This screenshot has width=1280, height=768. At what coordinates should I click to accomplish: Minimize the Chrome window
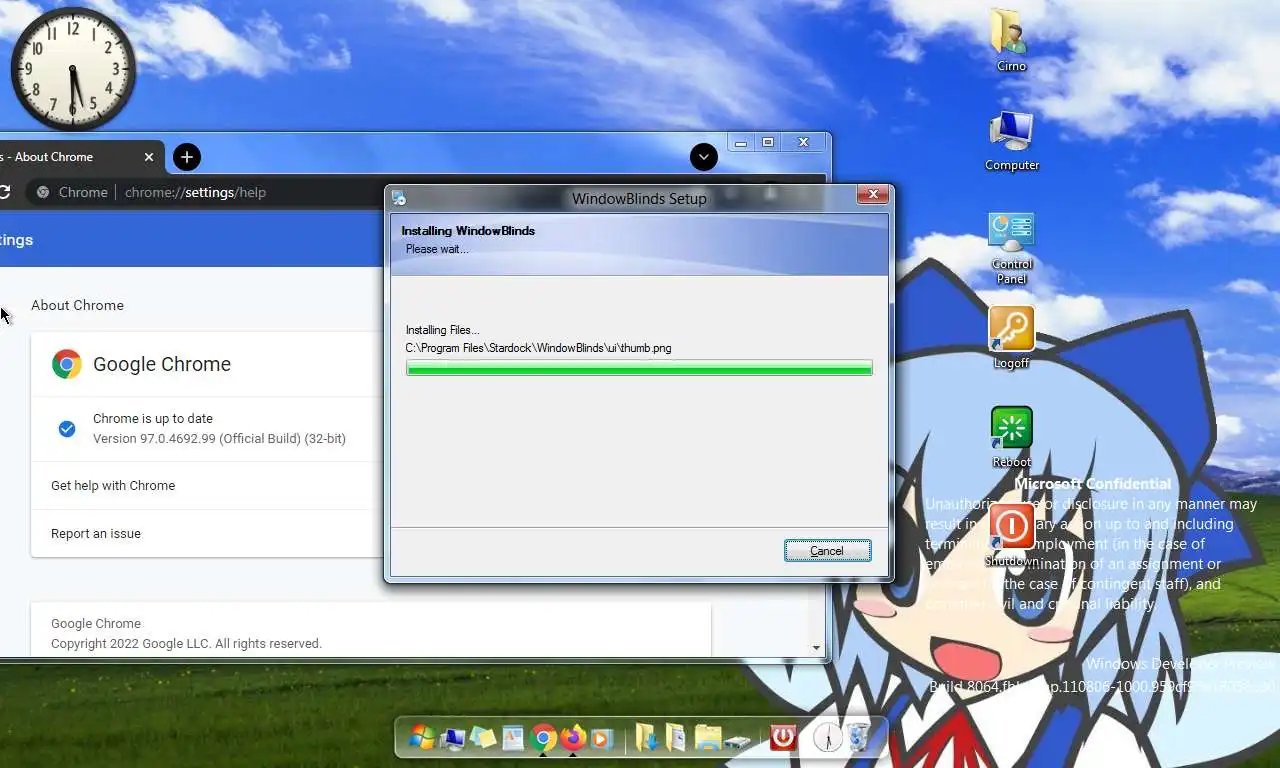coord(741,143)
